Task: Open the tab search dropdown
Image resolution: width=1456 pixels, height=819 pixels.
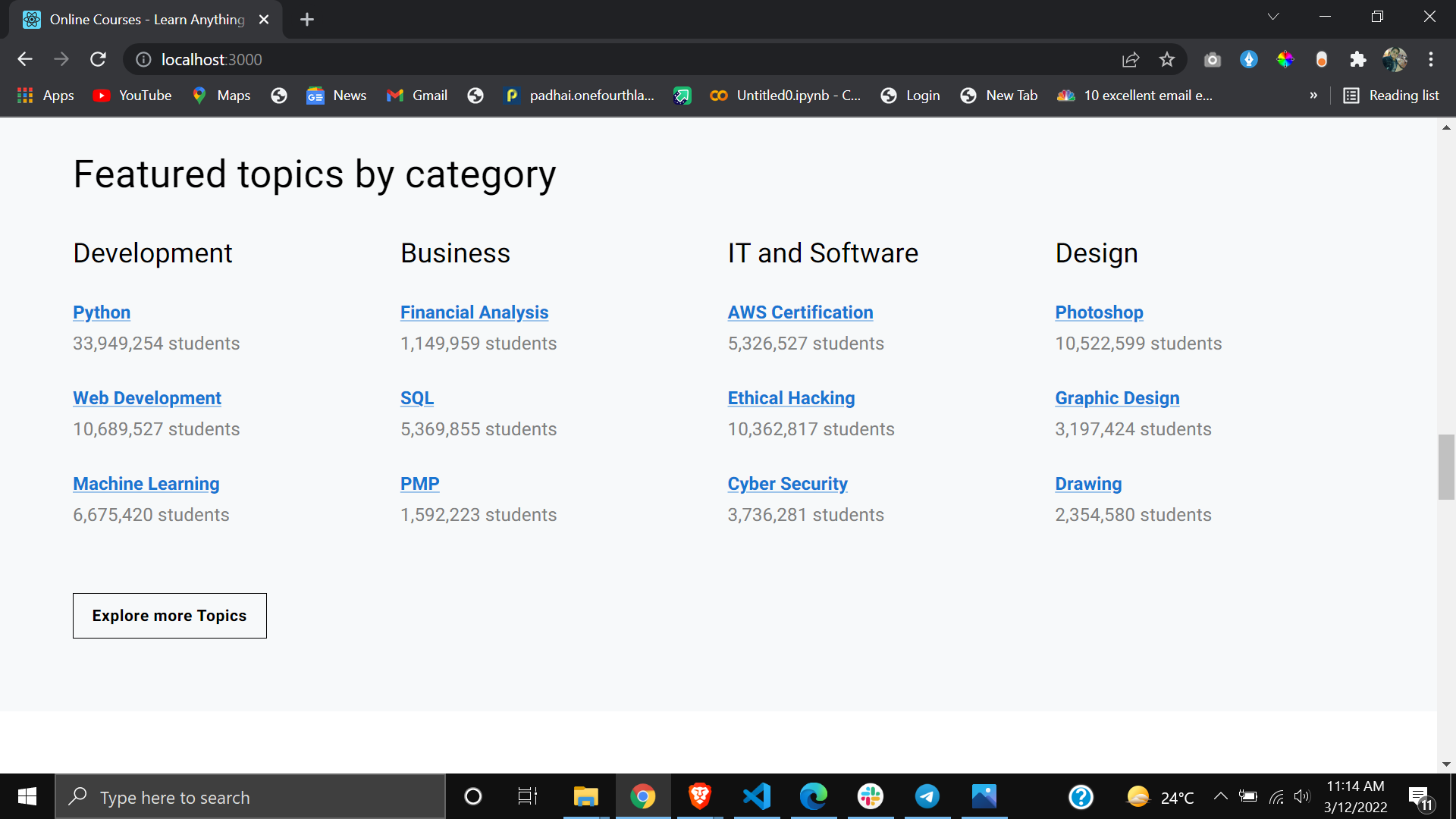Action: [x=1273, y=16]
